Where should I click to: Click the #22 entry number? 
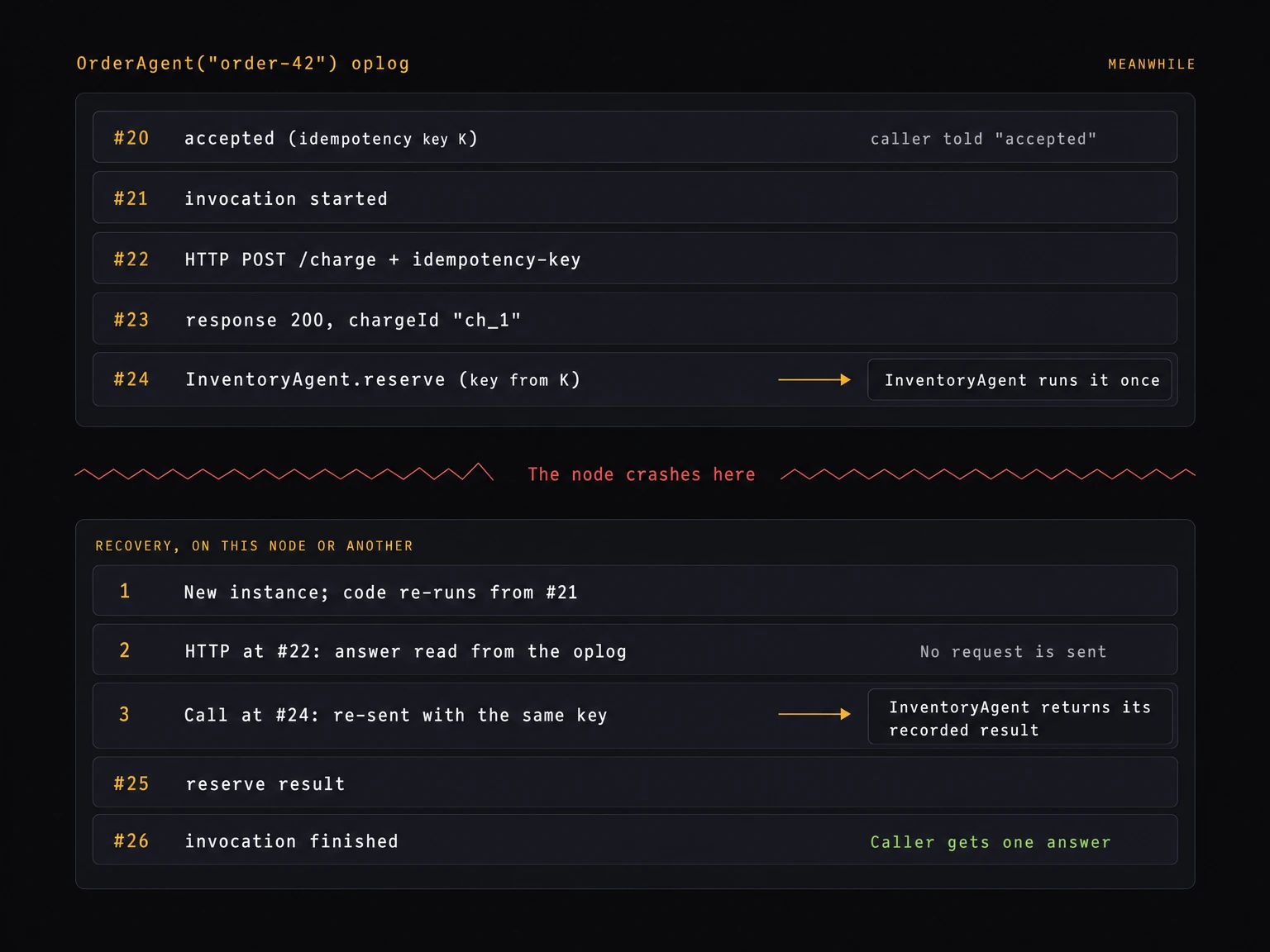click(131, 259)
